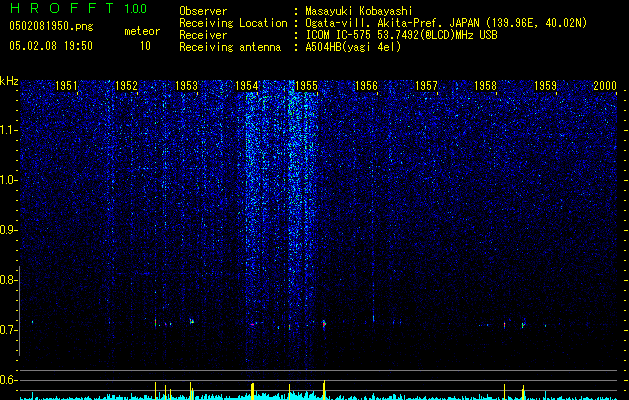Click the 0.9 kHz axis label

click(7, 230)
